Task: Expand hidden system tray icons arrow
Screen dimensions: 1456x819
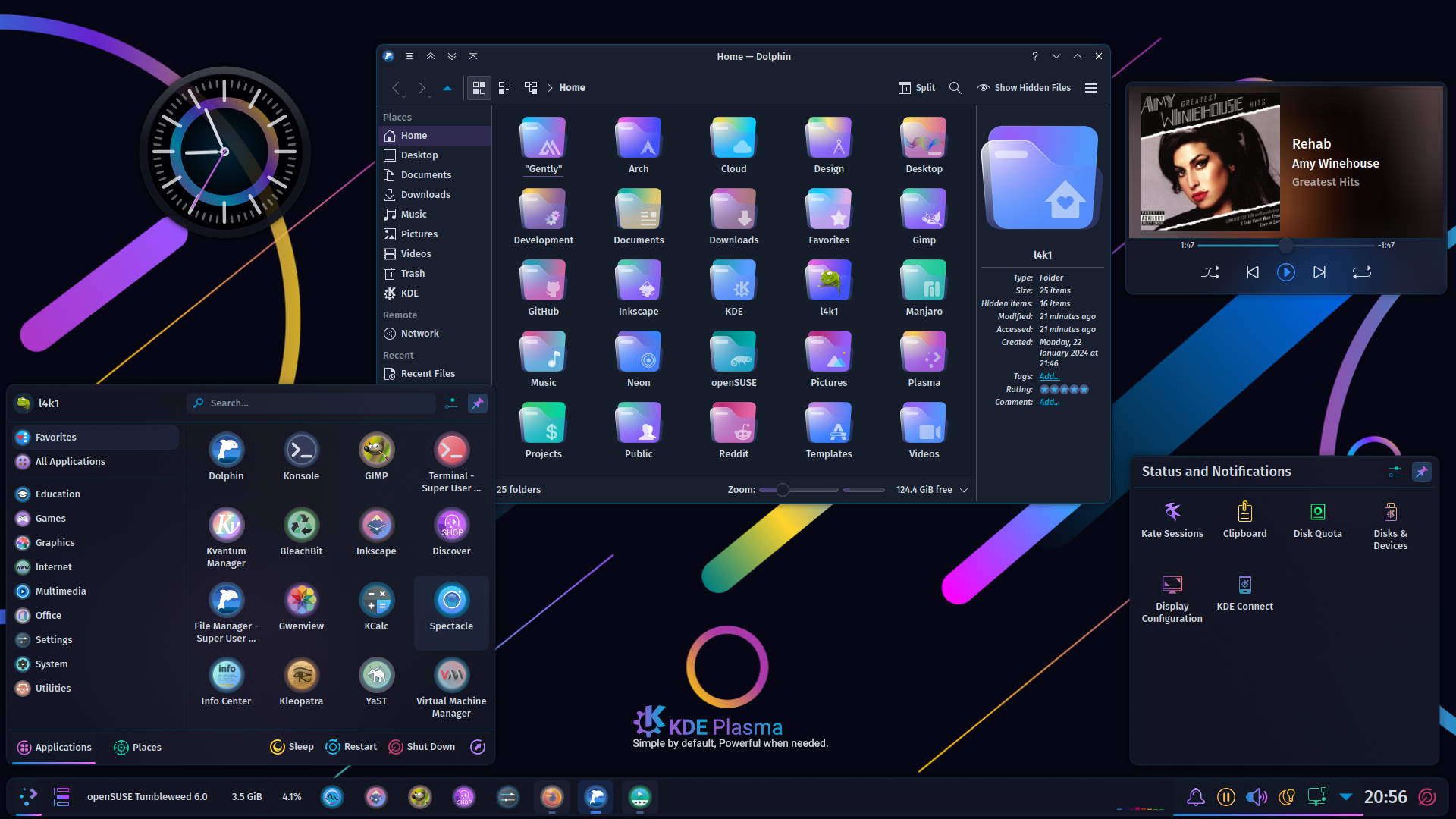Action: [1346, 797]
